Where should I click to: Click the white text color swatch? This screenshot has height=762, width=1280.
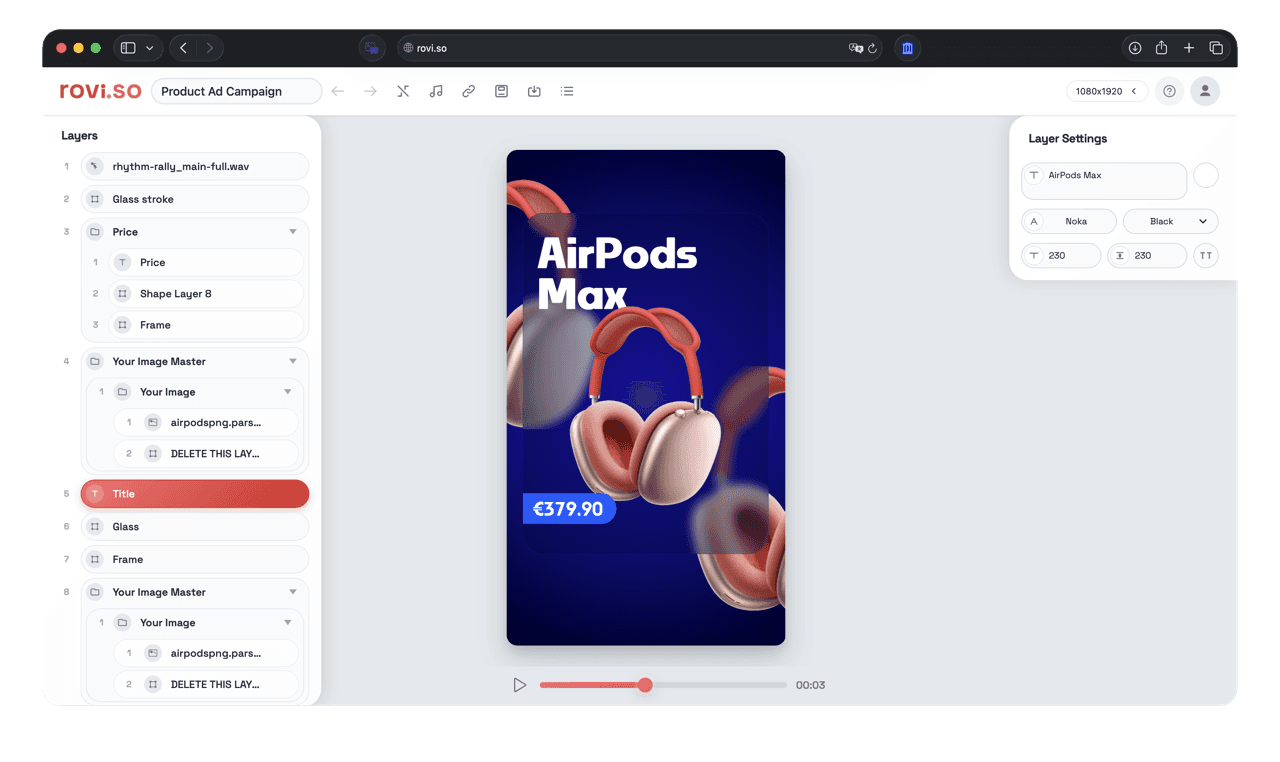(1206, 175)
